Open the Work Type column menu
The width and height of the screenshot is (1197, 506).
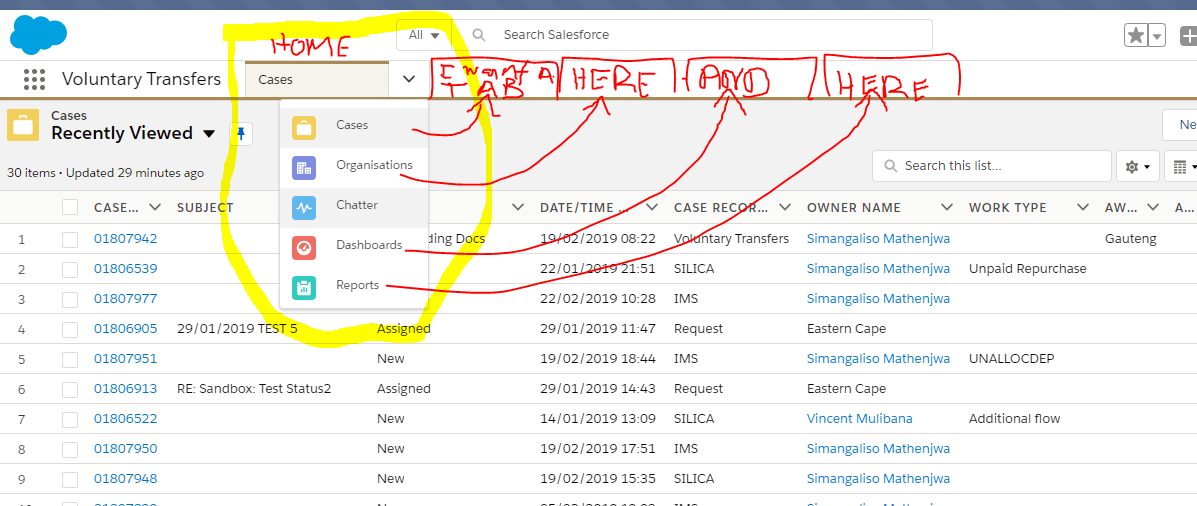[1082, 208]
